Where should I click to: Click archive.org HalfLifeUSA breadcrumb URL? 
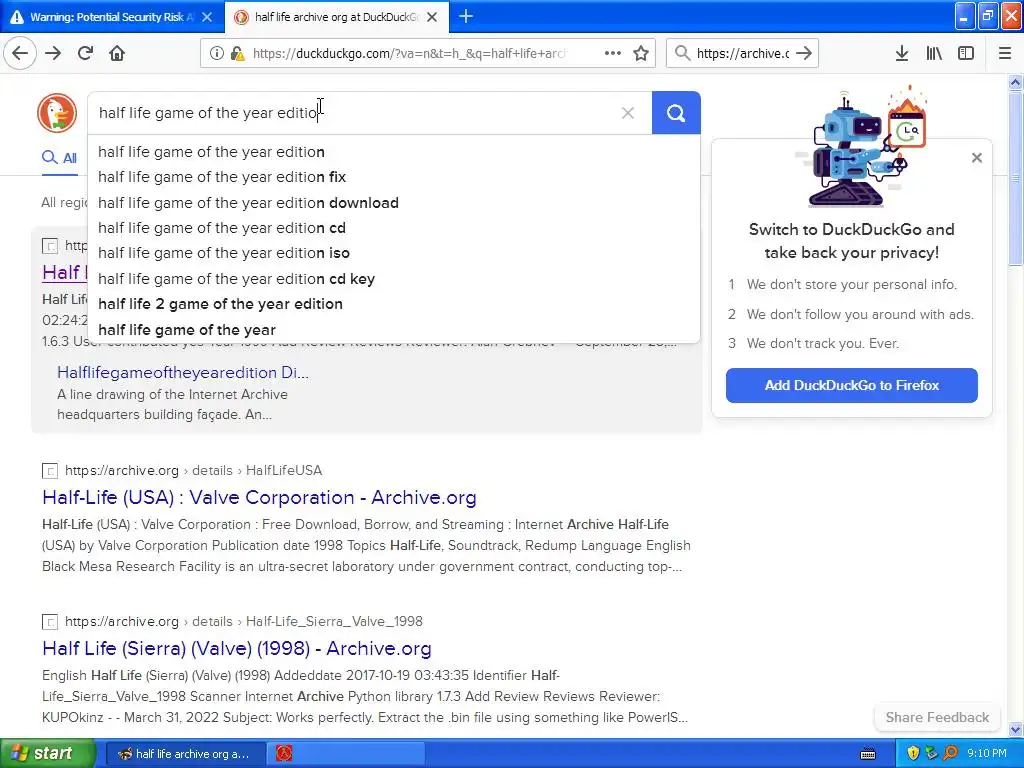(x=193, y=470)
